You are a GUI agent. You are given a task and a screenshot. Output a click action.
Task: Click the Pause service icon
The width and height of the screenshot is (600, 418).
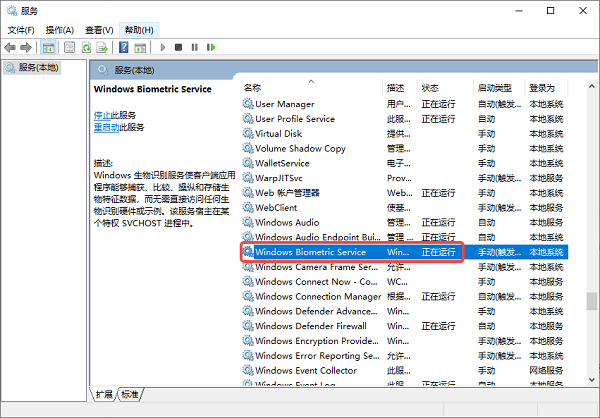[x=195, y=47]
